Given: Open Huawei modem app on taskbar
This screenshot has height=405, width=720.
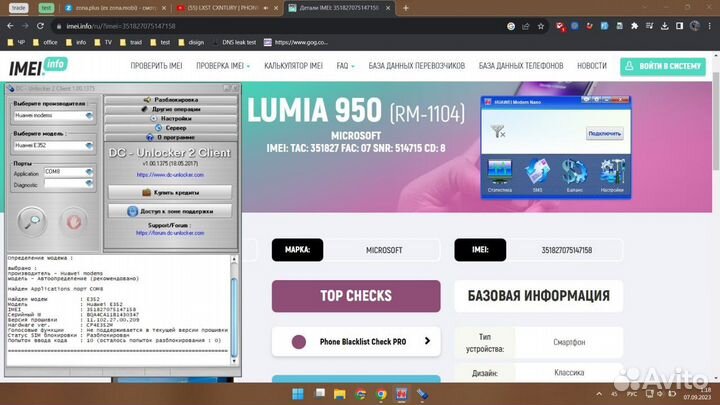Looking at the screenshot, I should tap(402, 394).
